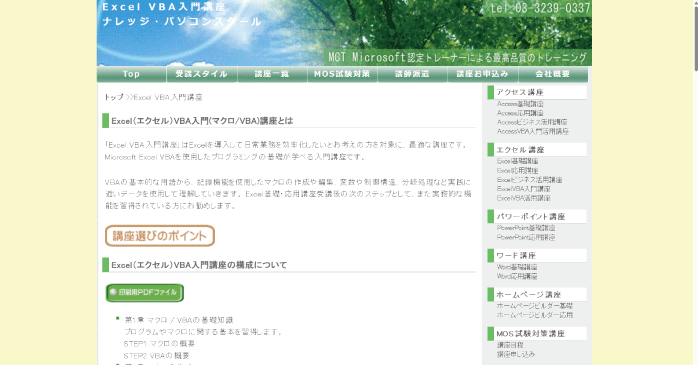Click the tel 03-3239-0337 phone number
Image resolution: width=698 pixels, height=365 pixels.
click(540, 8)
